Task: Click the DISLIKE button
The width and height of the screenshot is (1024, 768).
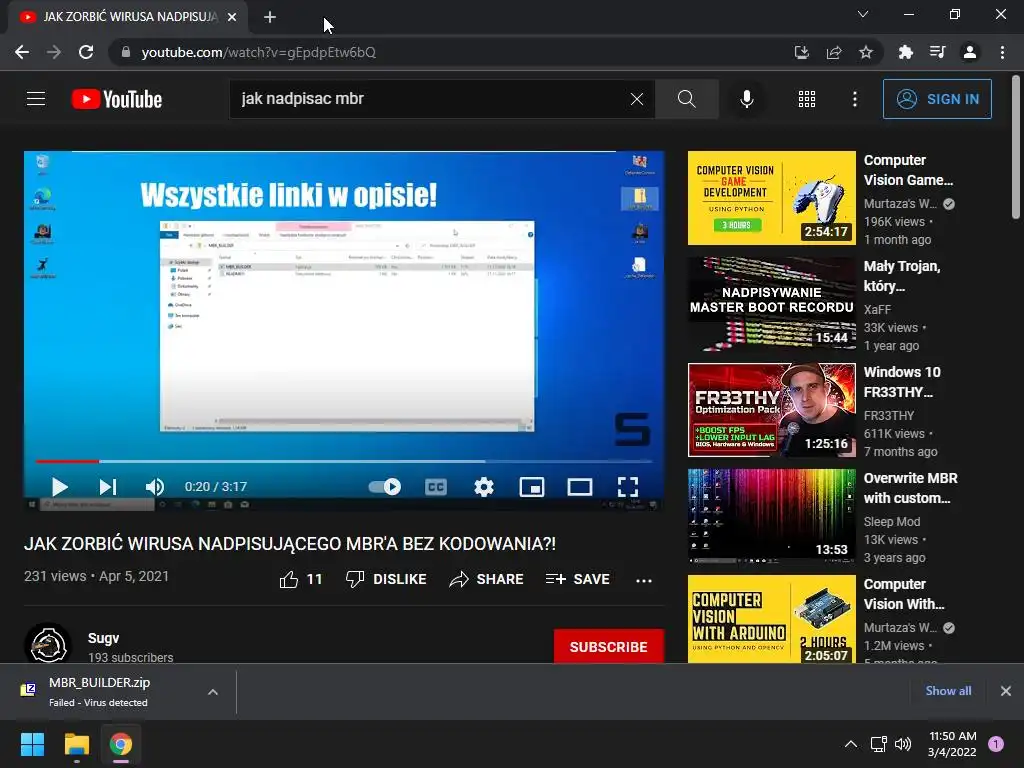Action: click(x=386, y=579)
